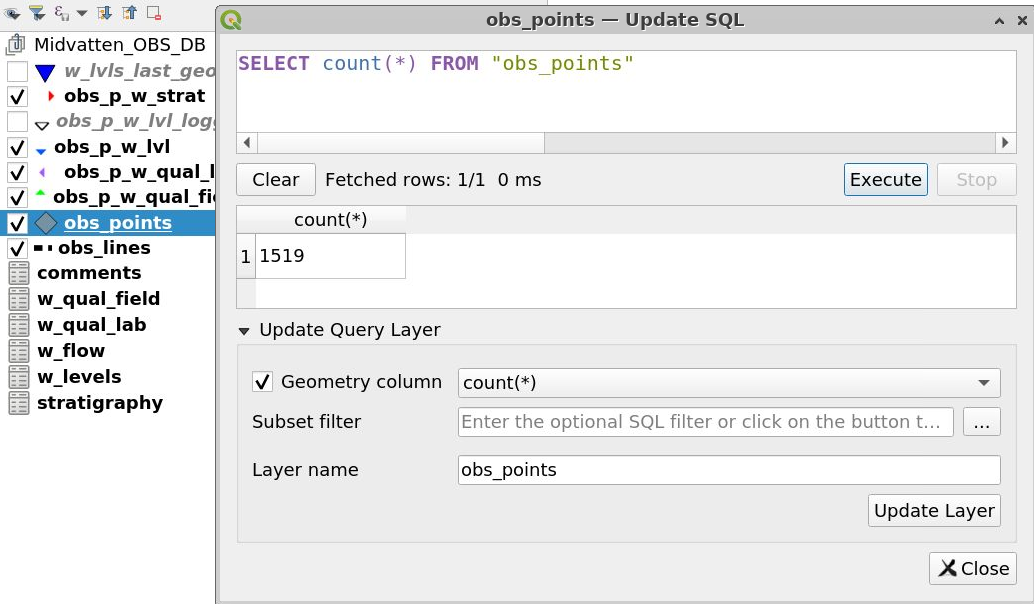Collapse all layers using the collapse-all icon
Viewport: 1034px width, 604px height.
[x=131, y=14]
